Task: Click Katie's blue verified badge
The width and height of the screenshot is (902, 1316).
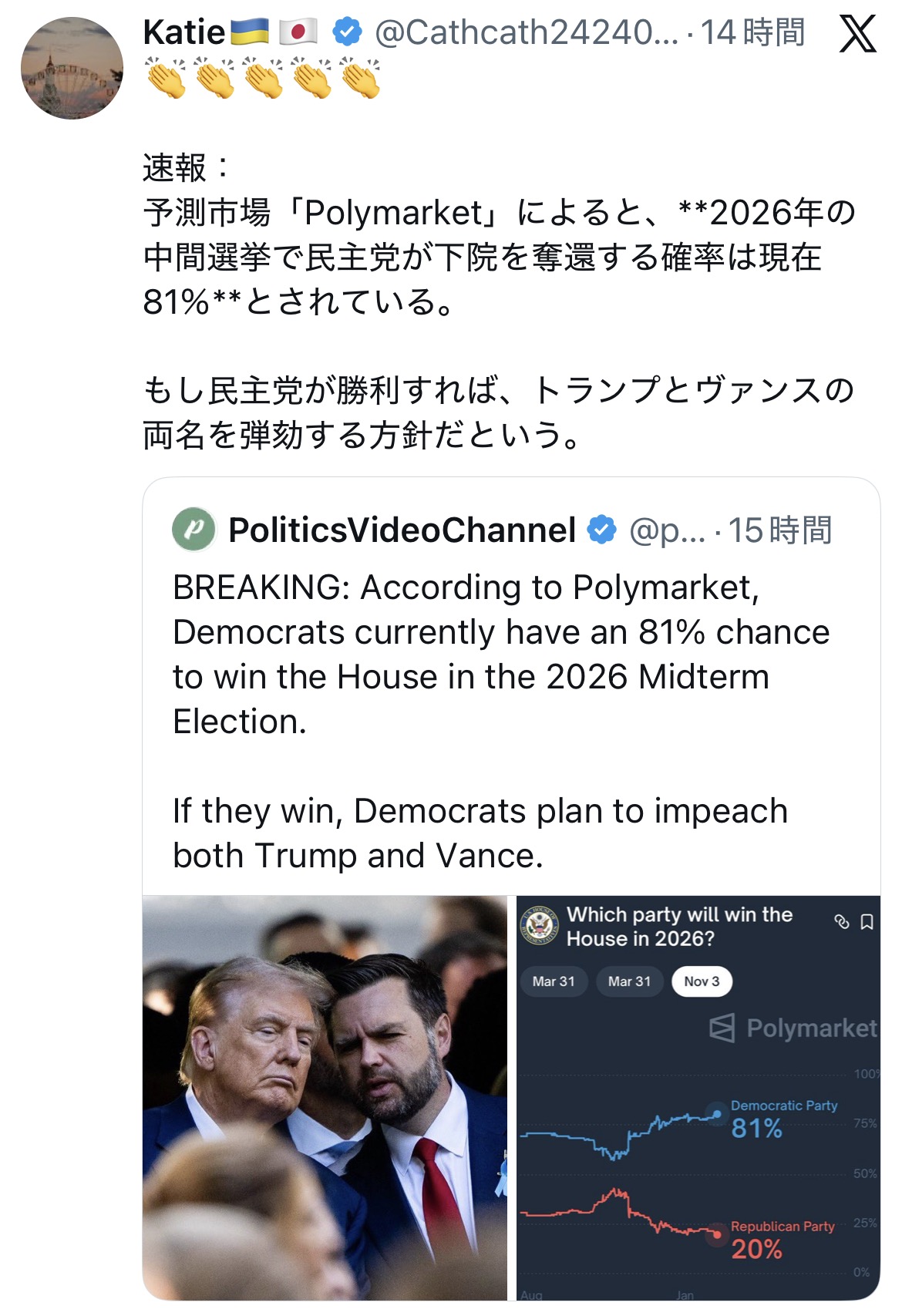Action: click(x=348, y=32)
